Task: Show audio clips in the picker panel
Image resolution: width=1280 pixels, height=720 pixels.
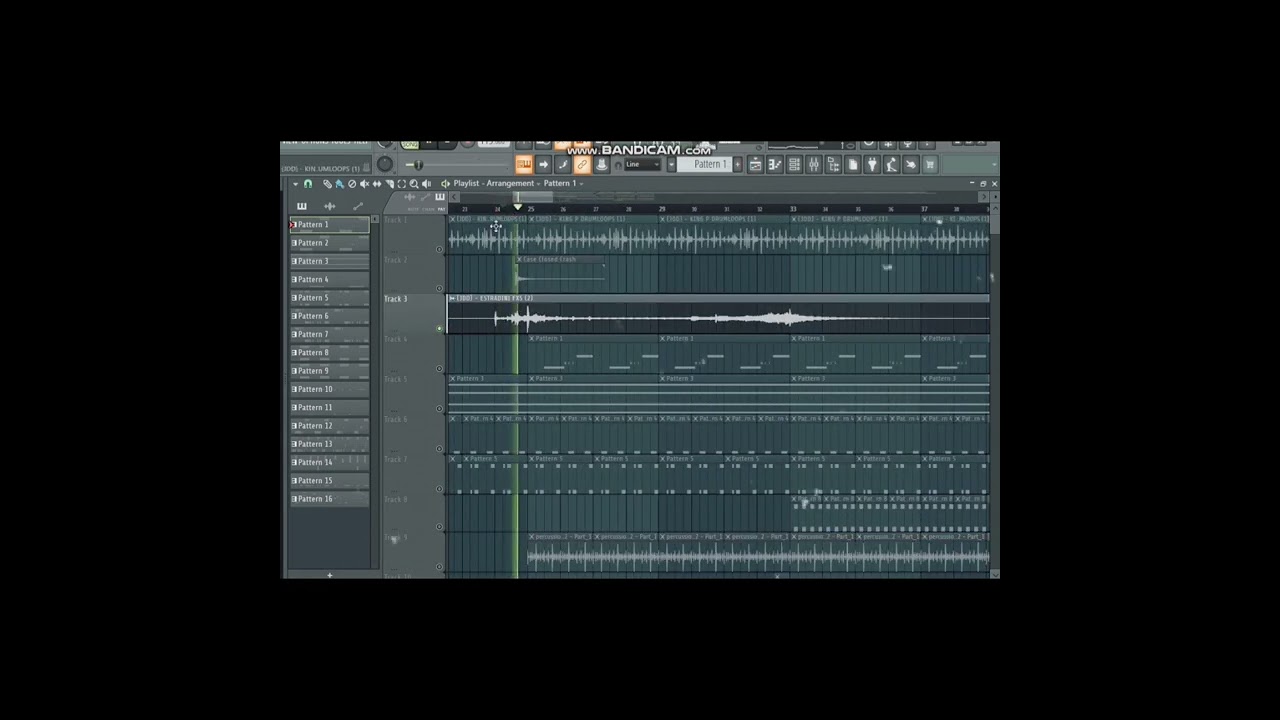Action: click(329, 206)
